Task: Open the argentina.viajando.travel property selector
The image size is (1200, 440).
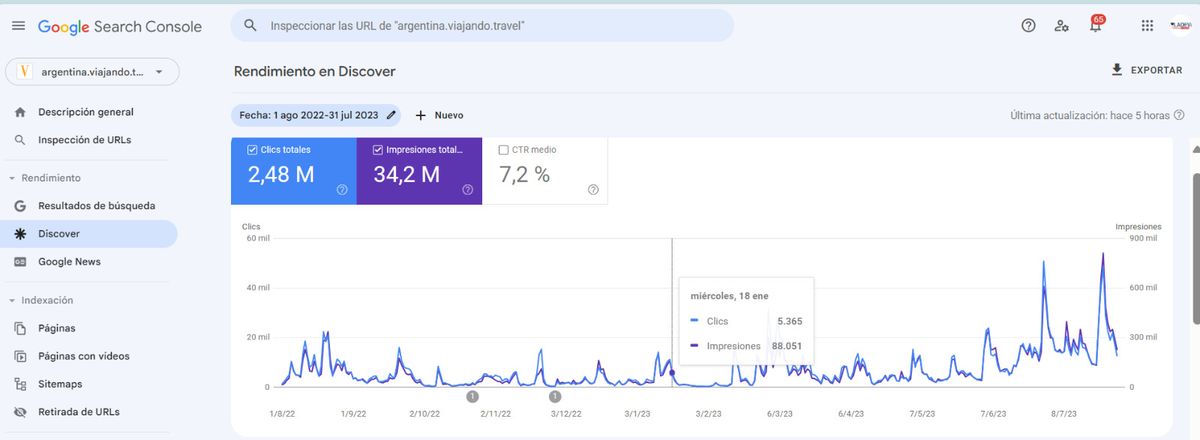Action: 93,72
